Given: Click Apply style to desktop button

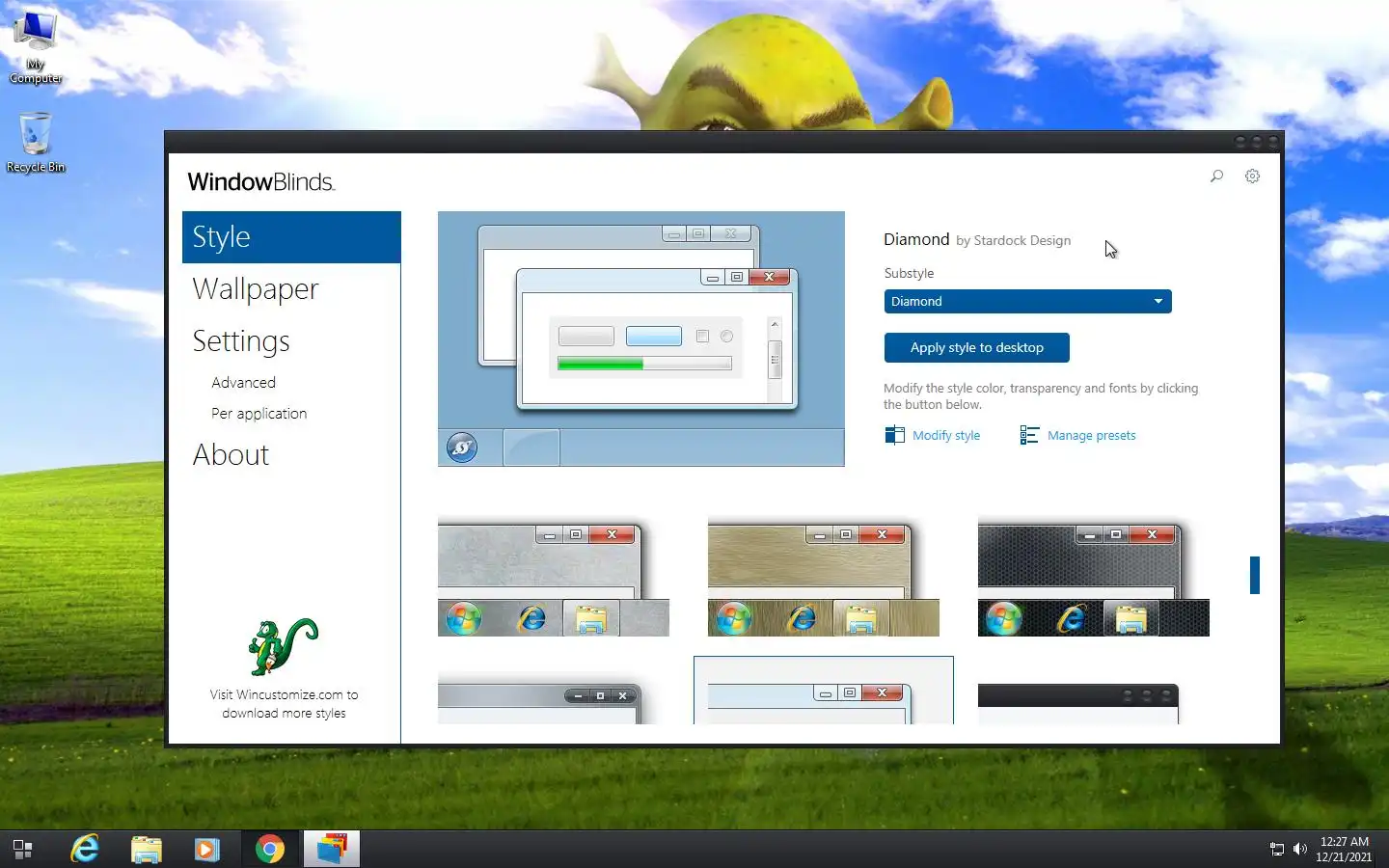Looking at the screenshot, I should 976,347.
